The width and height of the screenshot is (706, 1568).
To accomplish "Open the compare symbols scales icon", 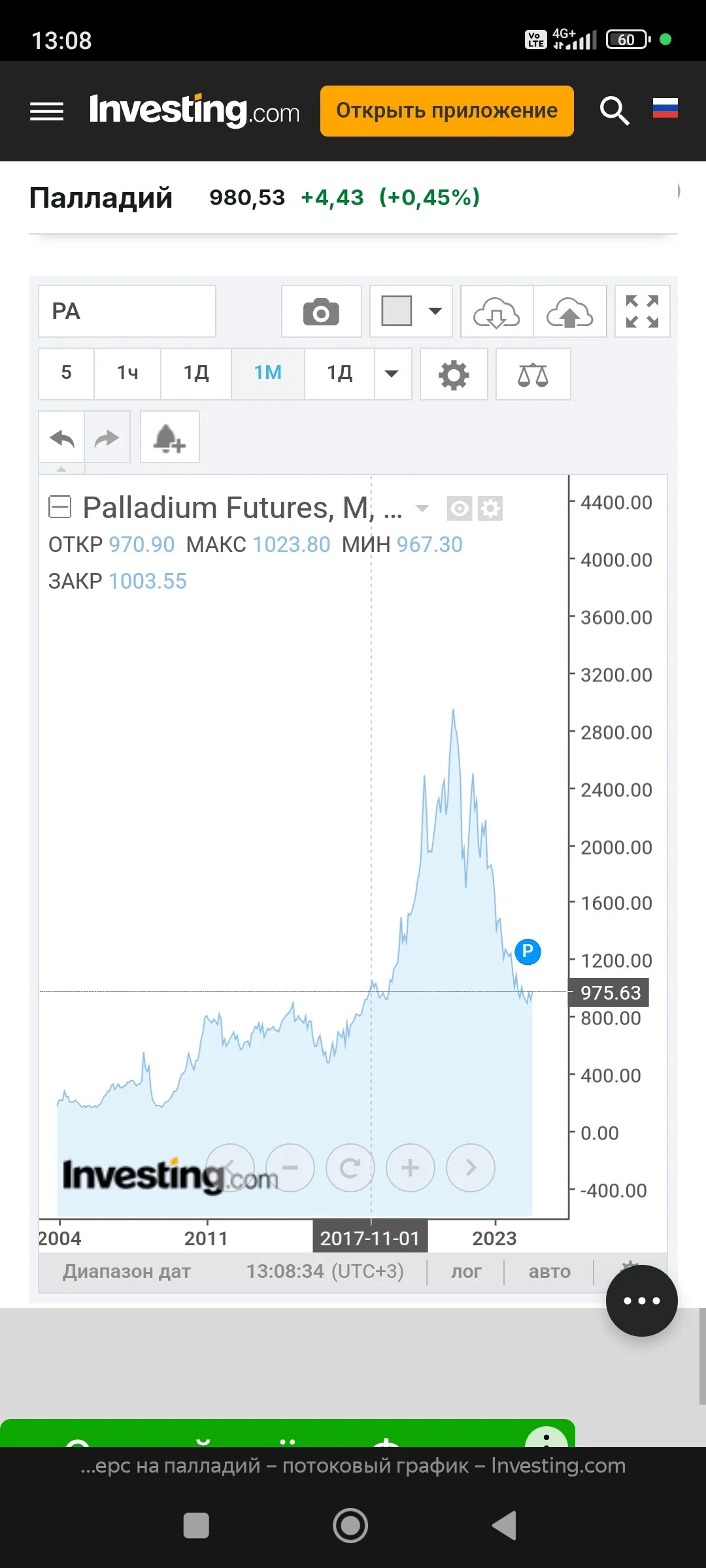I will click(533, 374).
